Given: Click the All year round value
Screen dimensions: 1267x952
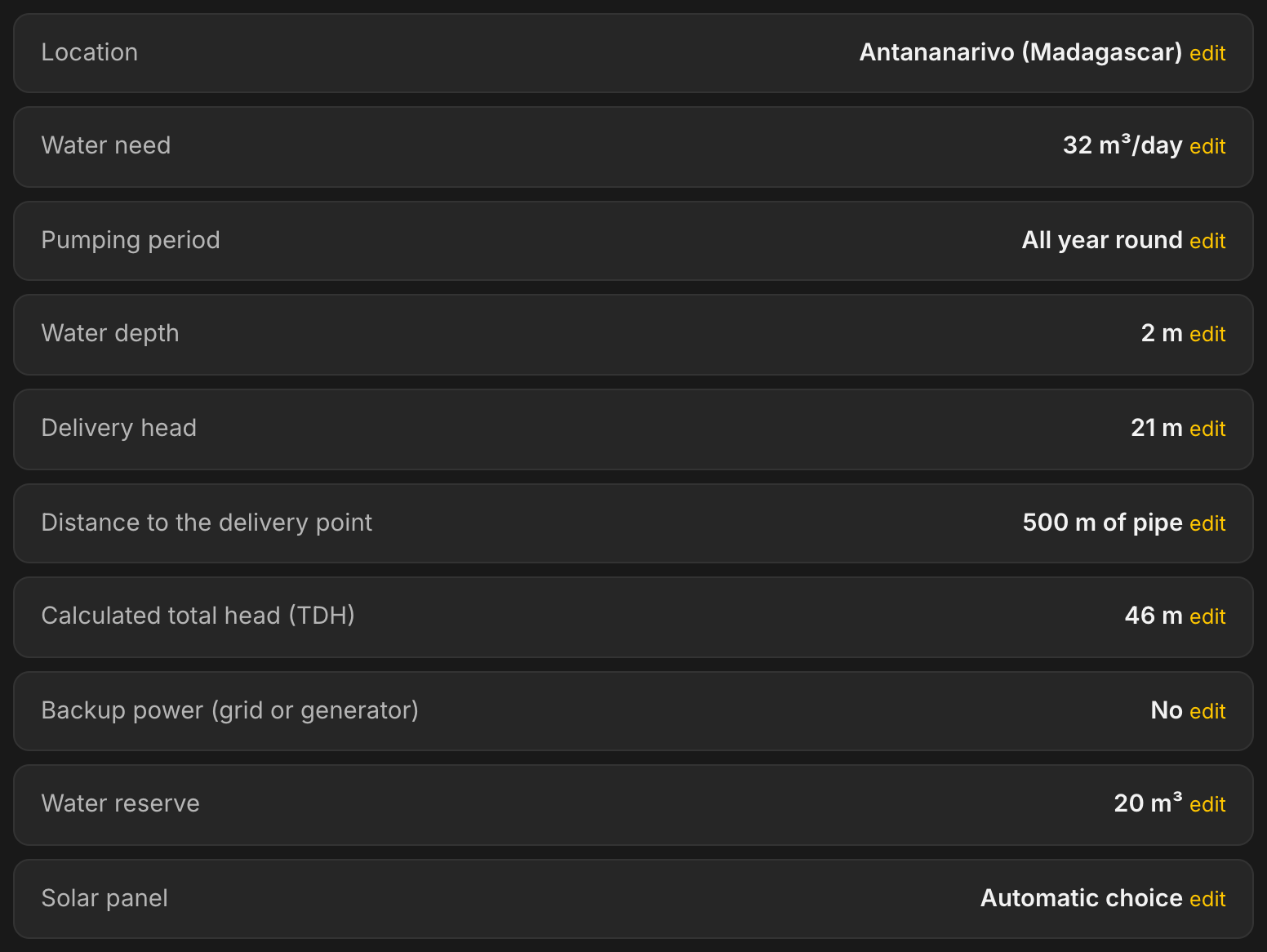Looking at the screenshot, I should [1102, 240].
